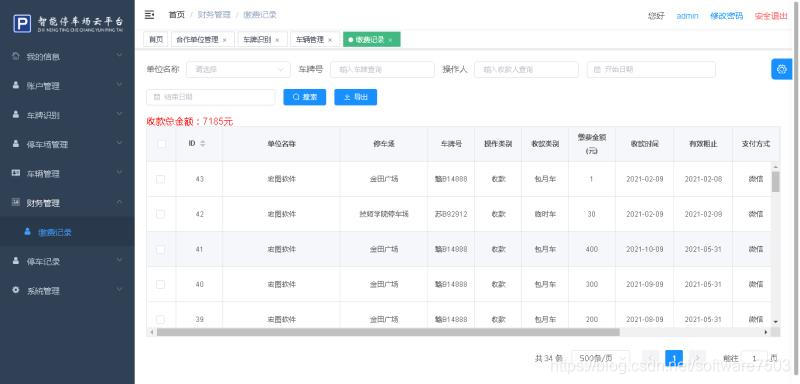Click the table's right horizontal scroll arrow
The width and height of the screenshot is (800, 384).
coord(765,332)
